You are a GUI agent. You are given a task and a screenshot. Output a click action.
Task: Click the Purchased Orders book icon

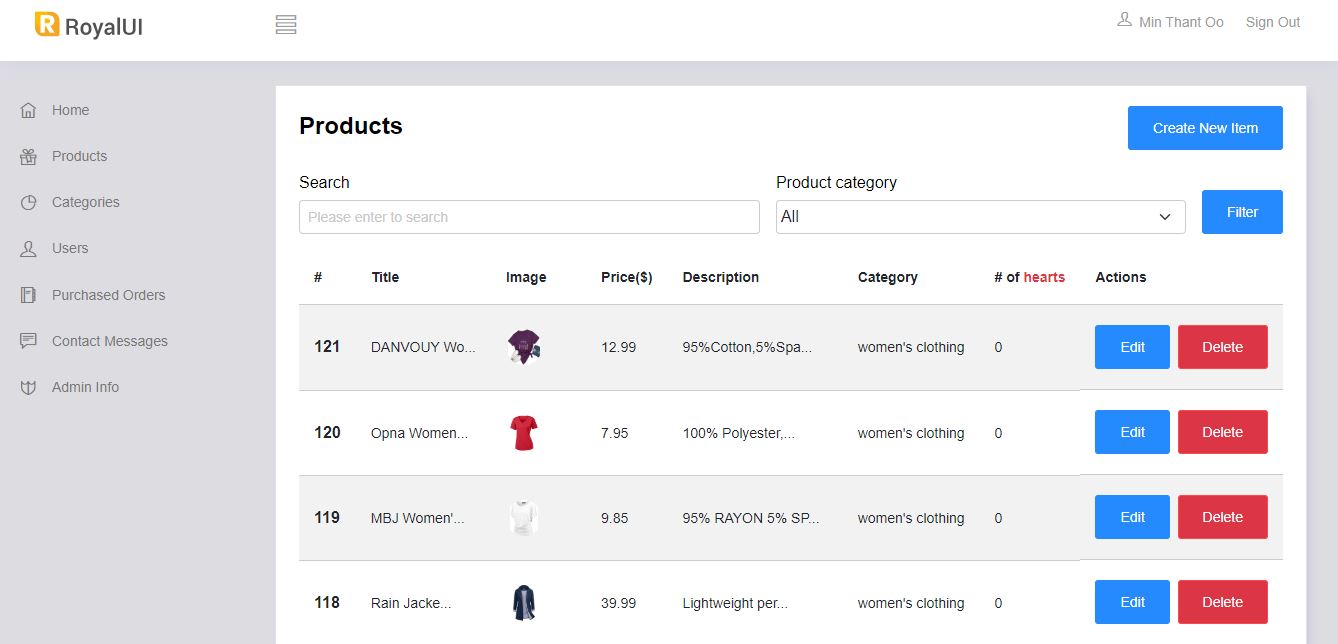tap(28, 295)
